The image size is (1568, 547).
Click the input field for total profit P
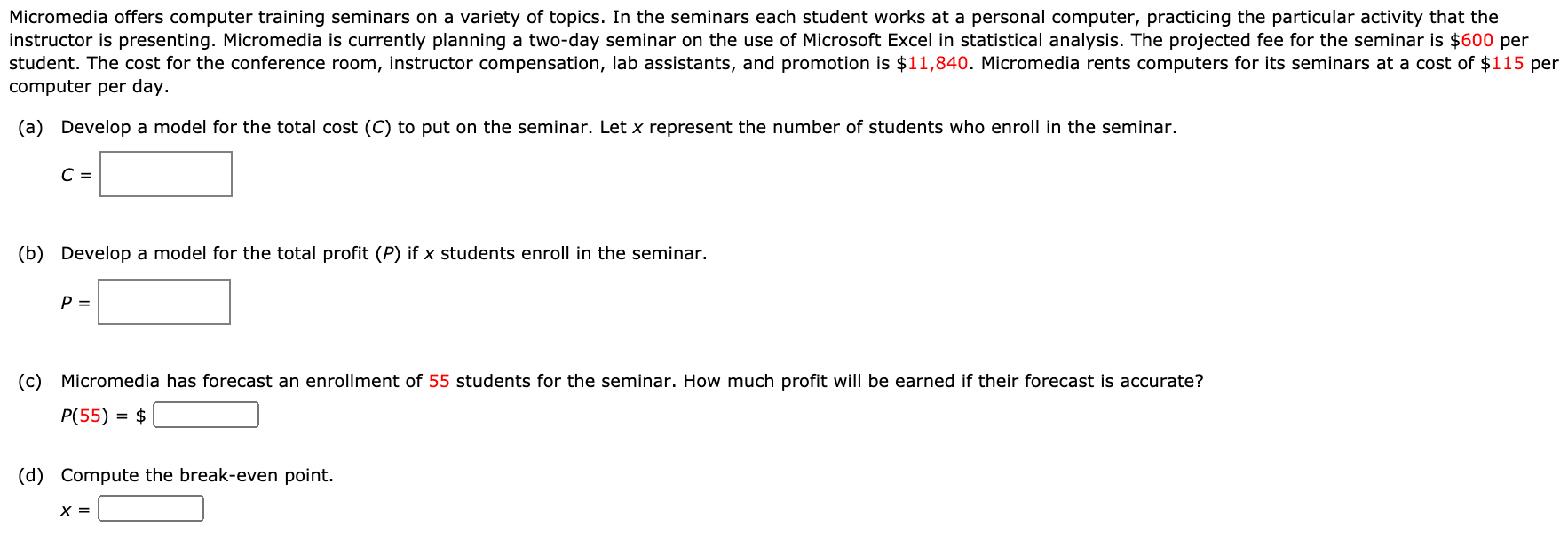click(x=164, y=302)
